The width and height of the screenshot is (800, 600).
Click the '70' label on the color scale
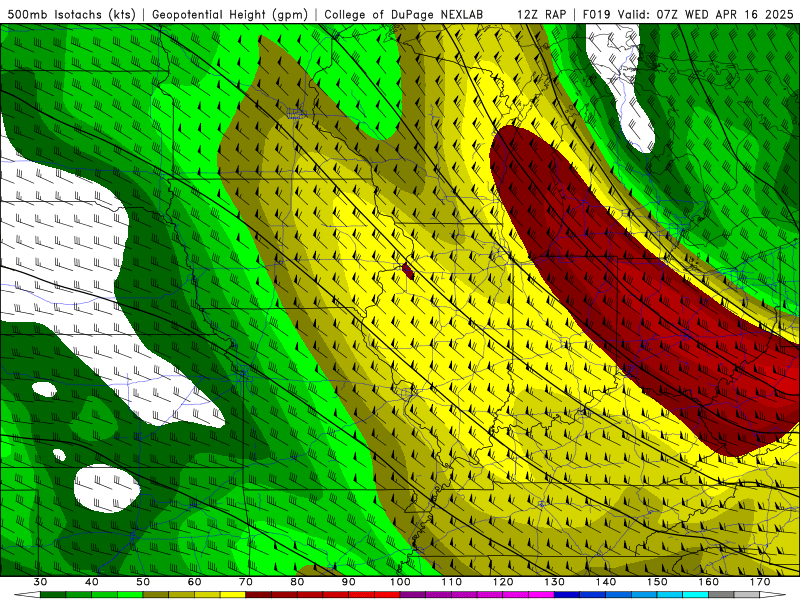tap(246, 582)
